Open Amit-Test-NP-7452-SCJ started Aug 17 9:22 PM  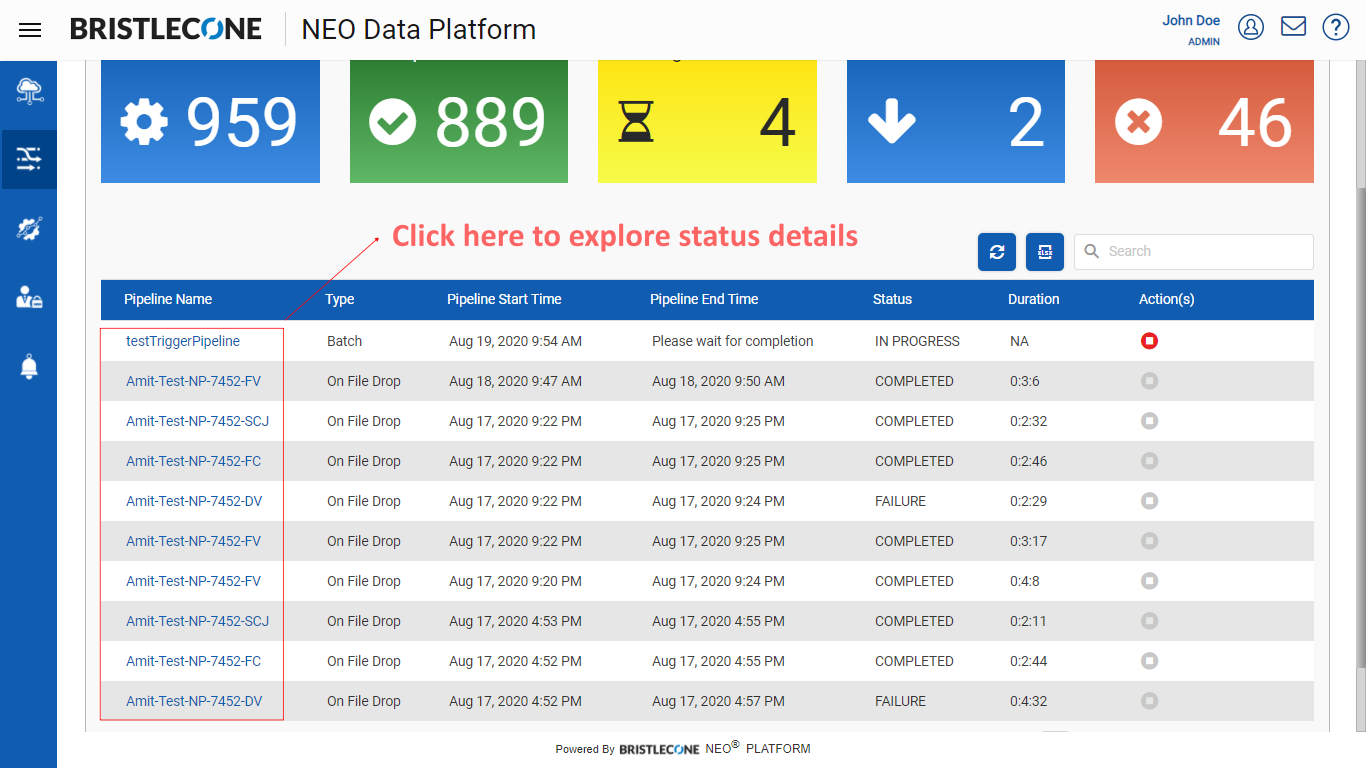(197, 421)
